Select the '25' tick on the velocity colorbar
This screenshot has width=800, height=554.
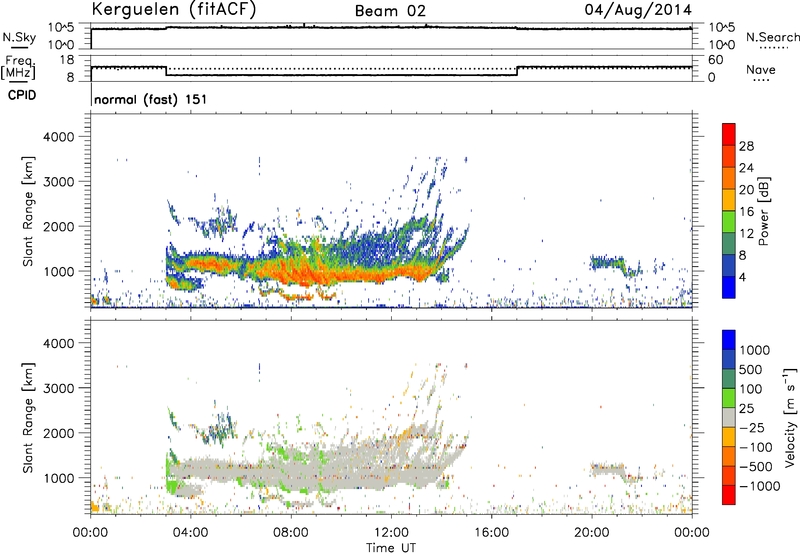click(x=746, y=409)
